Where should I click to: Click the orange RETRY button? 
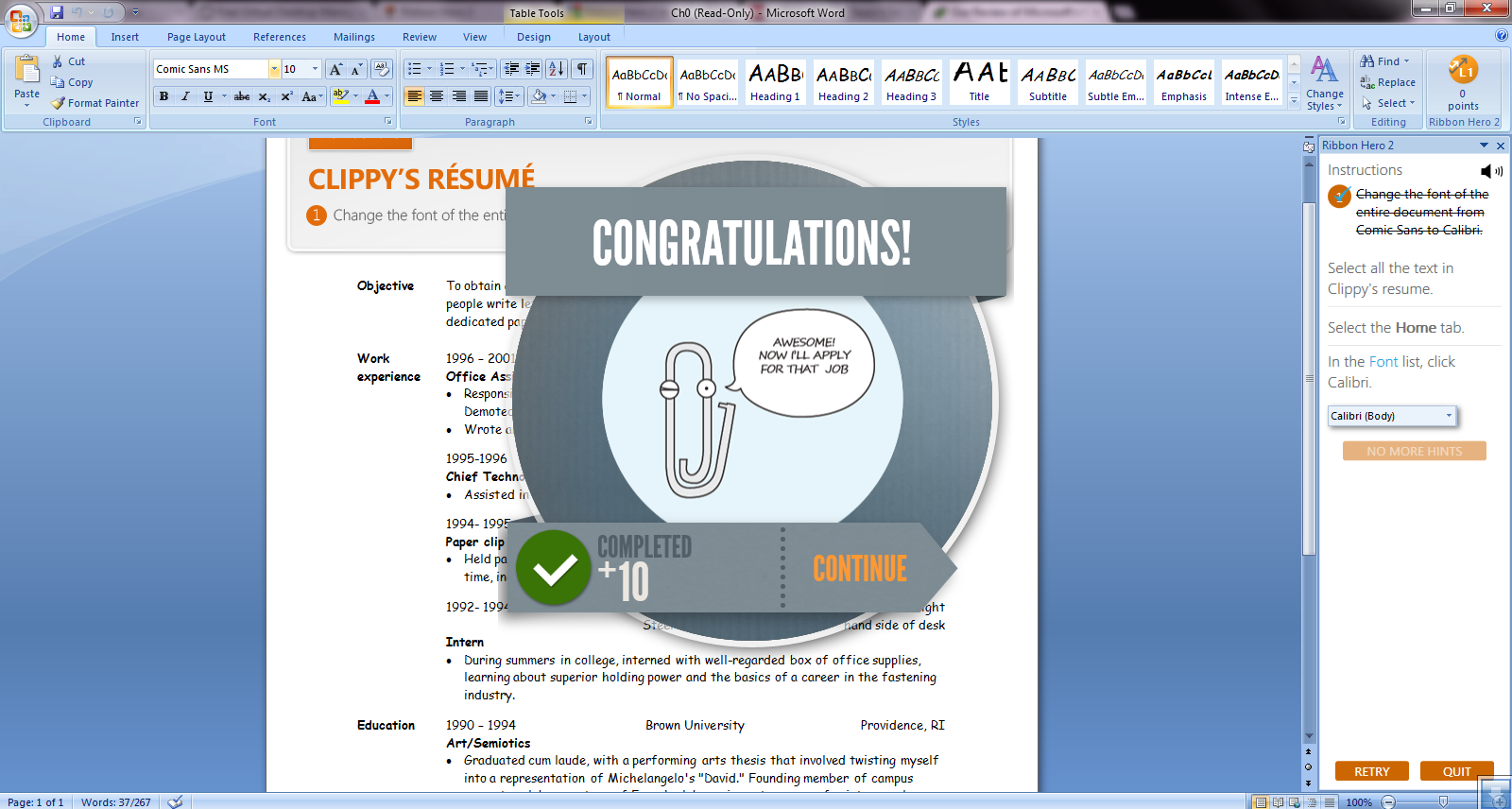(x=1371, y=771)
